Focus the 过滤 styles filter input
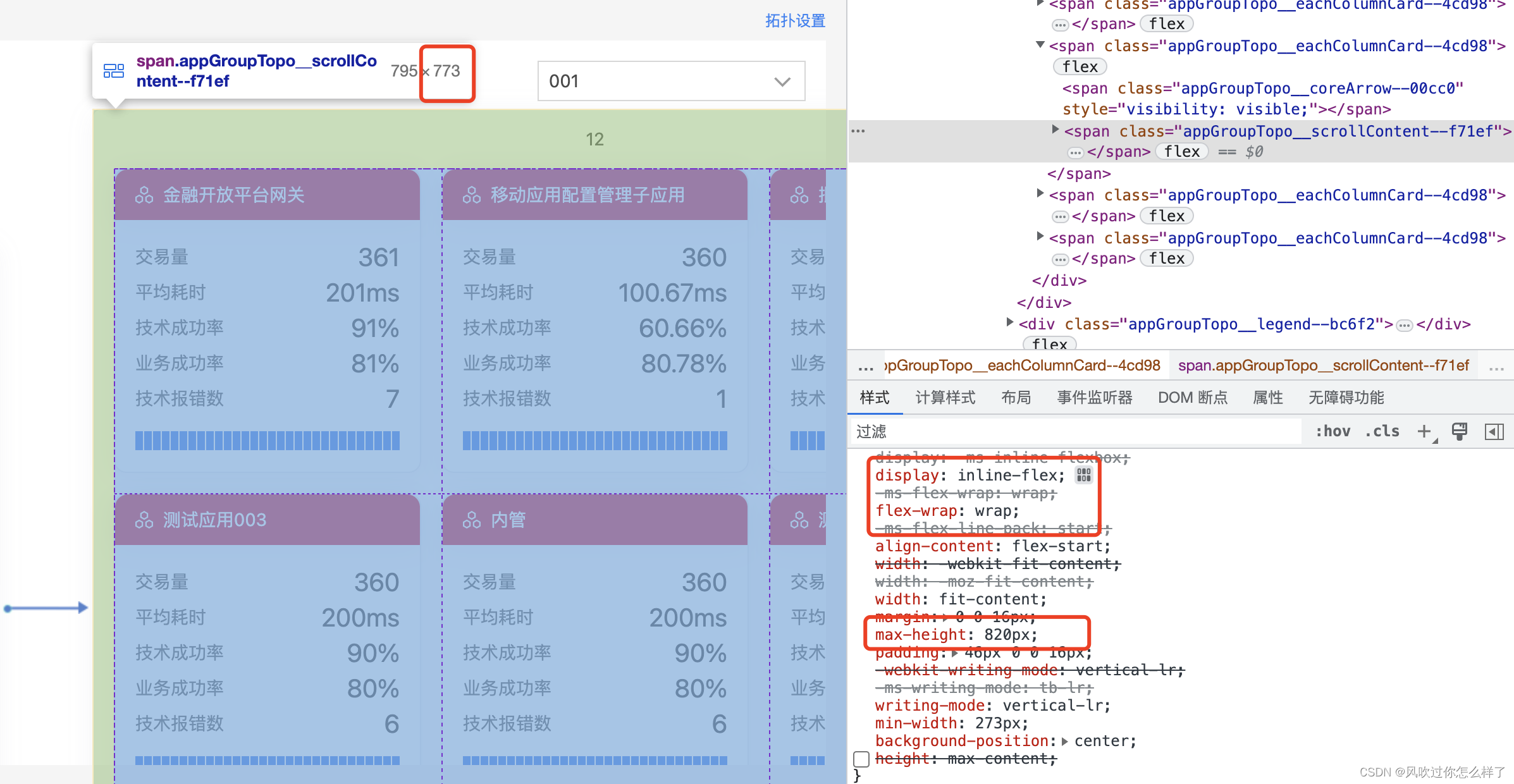The image size is (1514, 784). (1075, 431)
